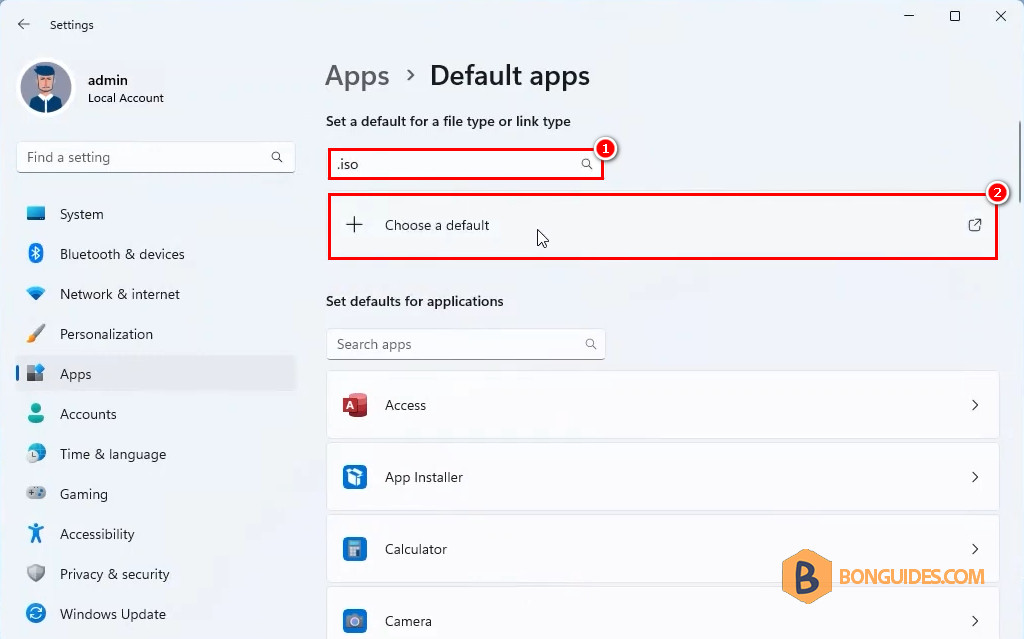Go to Bluetooth & devices label

pos(122,254)
